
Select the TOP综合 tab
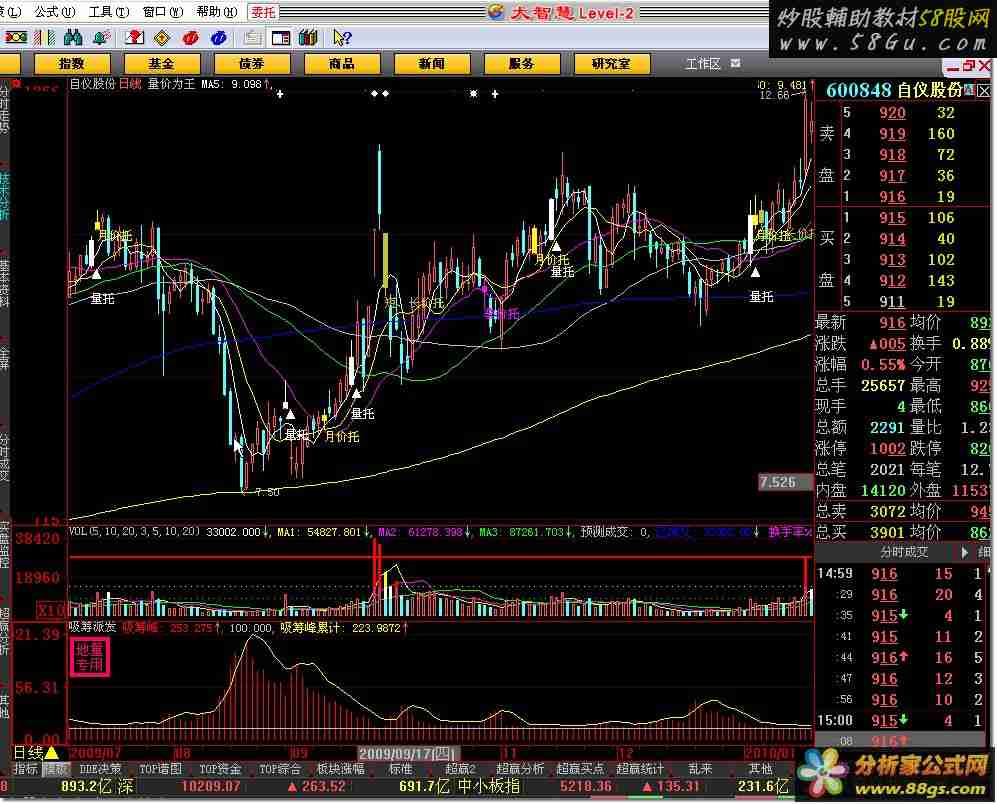[280, 769]
